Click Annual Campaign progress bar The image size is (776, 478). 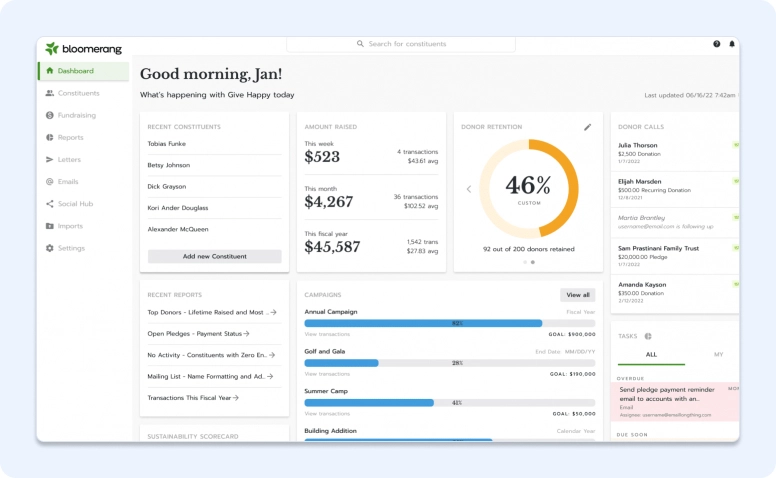pos(450,323)
